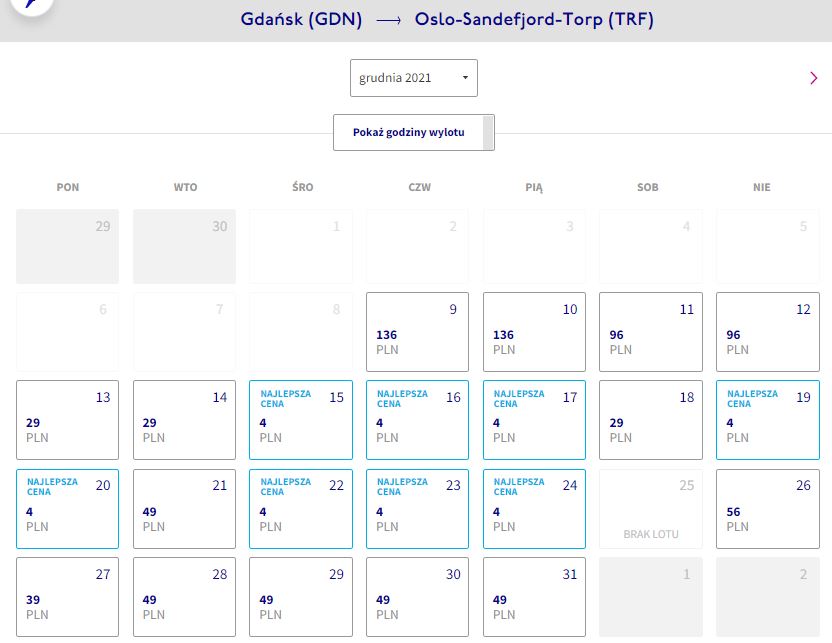The height and width of the screenshot is (643, 832).
Task: Pick December 24 best price flight
Action: 534,509
